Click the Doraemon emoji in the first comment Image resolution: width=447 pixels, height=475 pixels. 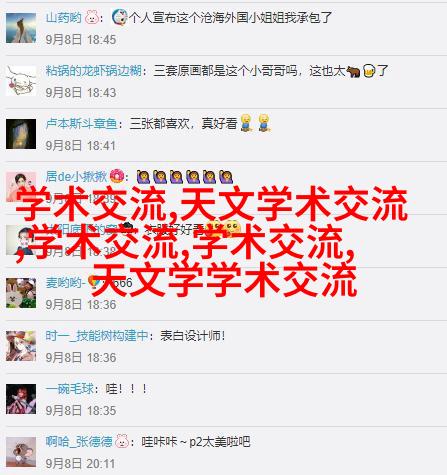[x=119, y=17]
